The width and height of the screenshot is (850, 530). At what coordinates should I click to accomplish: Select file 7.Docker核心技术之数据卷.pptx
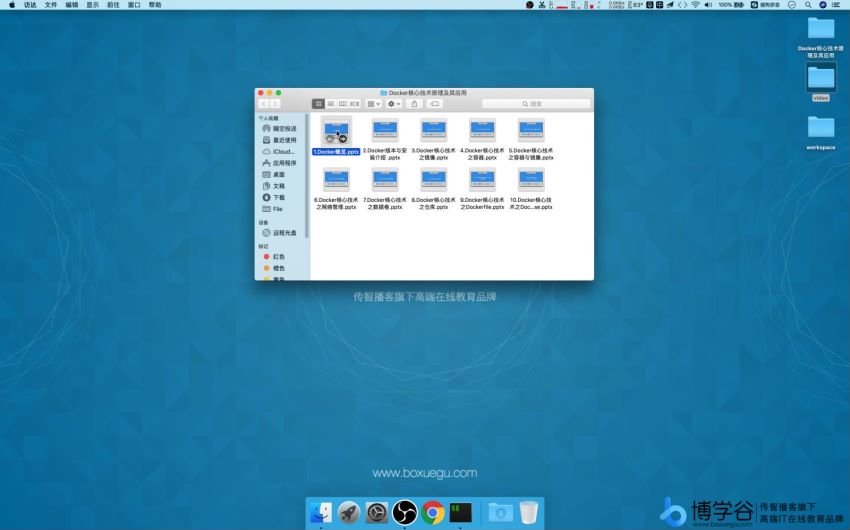tap(385, 188)
